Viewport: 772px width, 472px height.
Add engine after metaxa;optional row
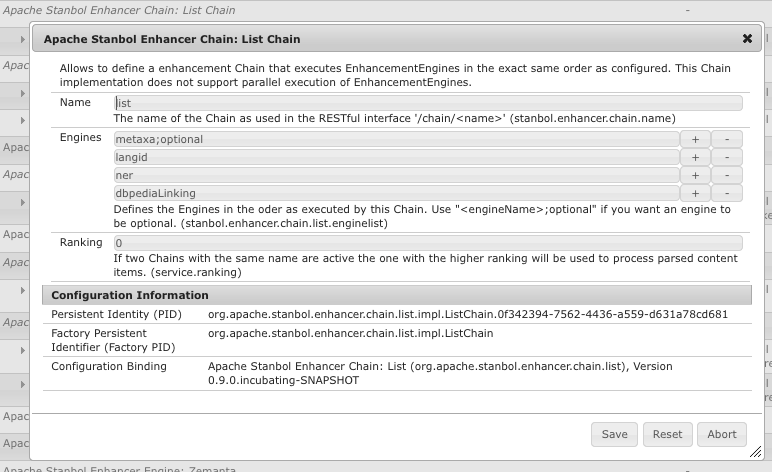[695, 139]
